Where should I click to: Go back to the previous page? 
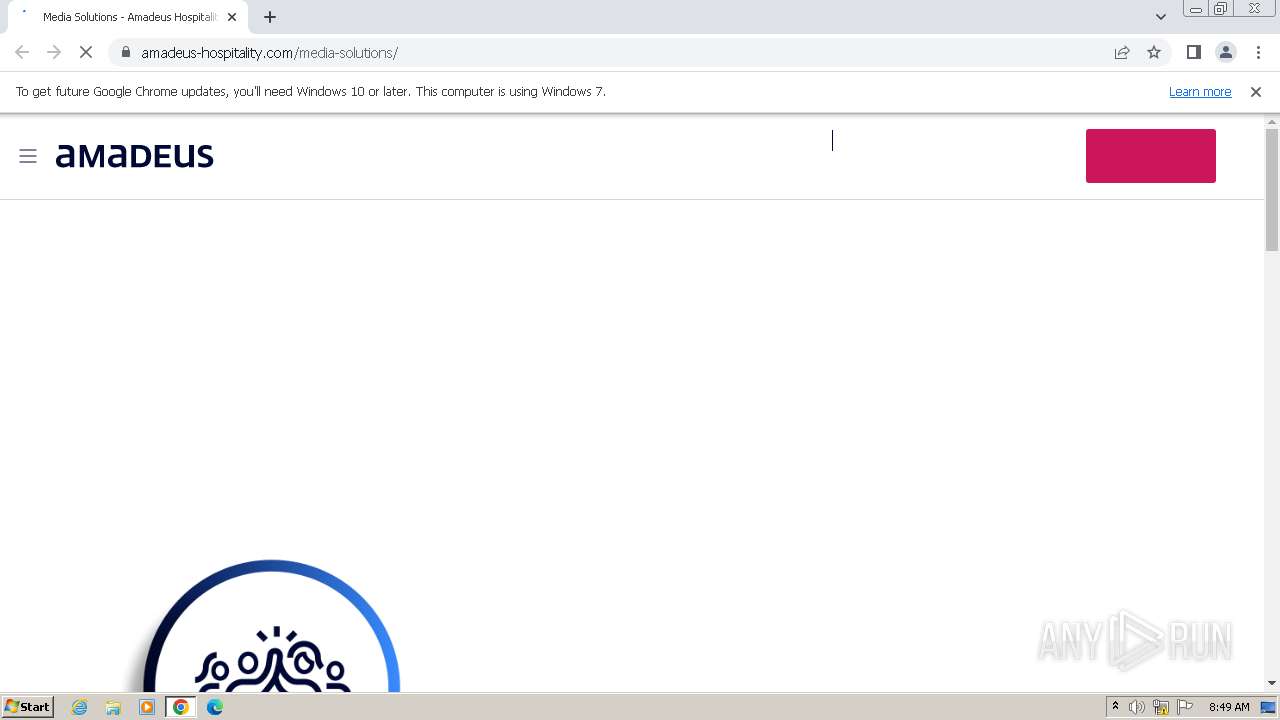[x=22, y=52]
